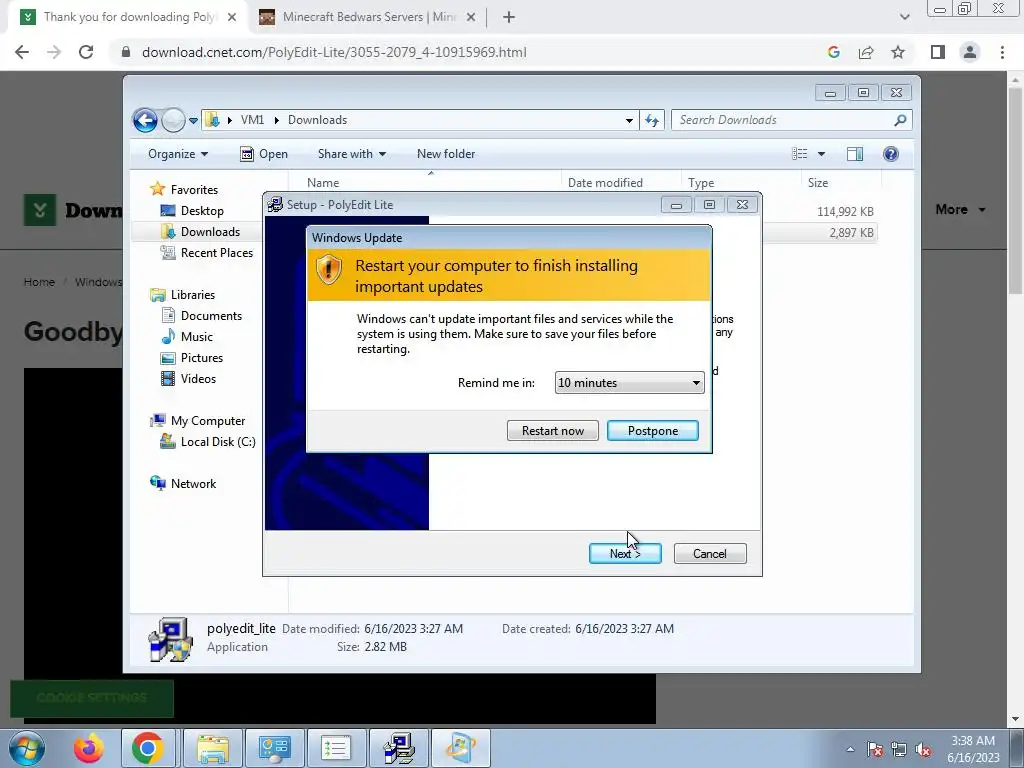Open Pictures library
Viewport: 1024px width, 768px height.
pos(201,358)
